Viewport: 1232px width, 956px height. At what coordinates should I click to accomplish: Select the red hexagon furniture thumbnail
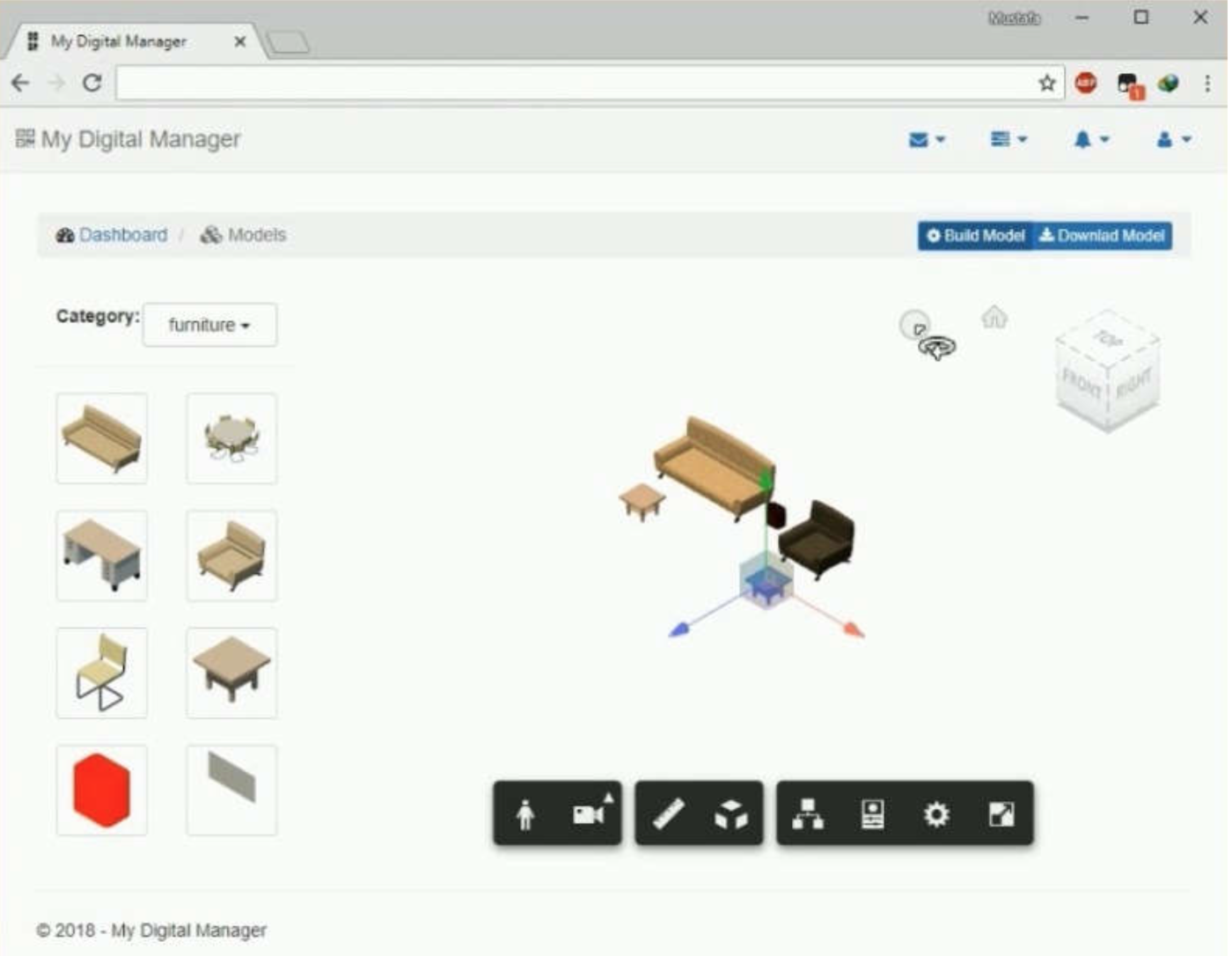tap(101, 789)
